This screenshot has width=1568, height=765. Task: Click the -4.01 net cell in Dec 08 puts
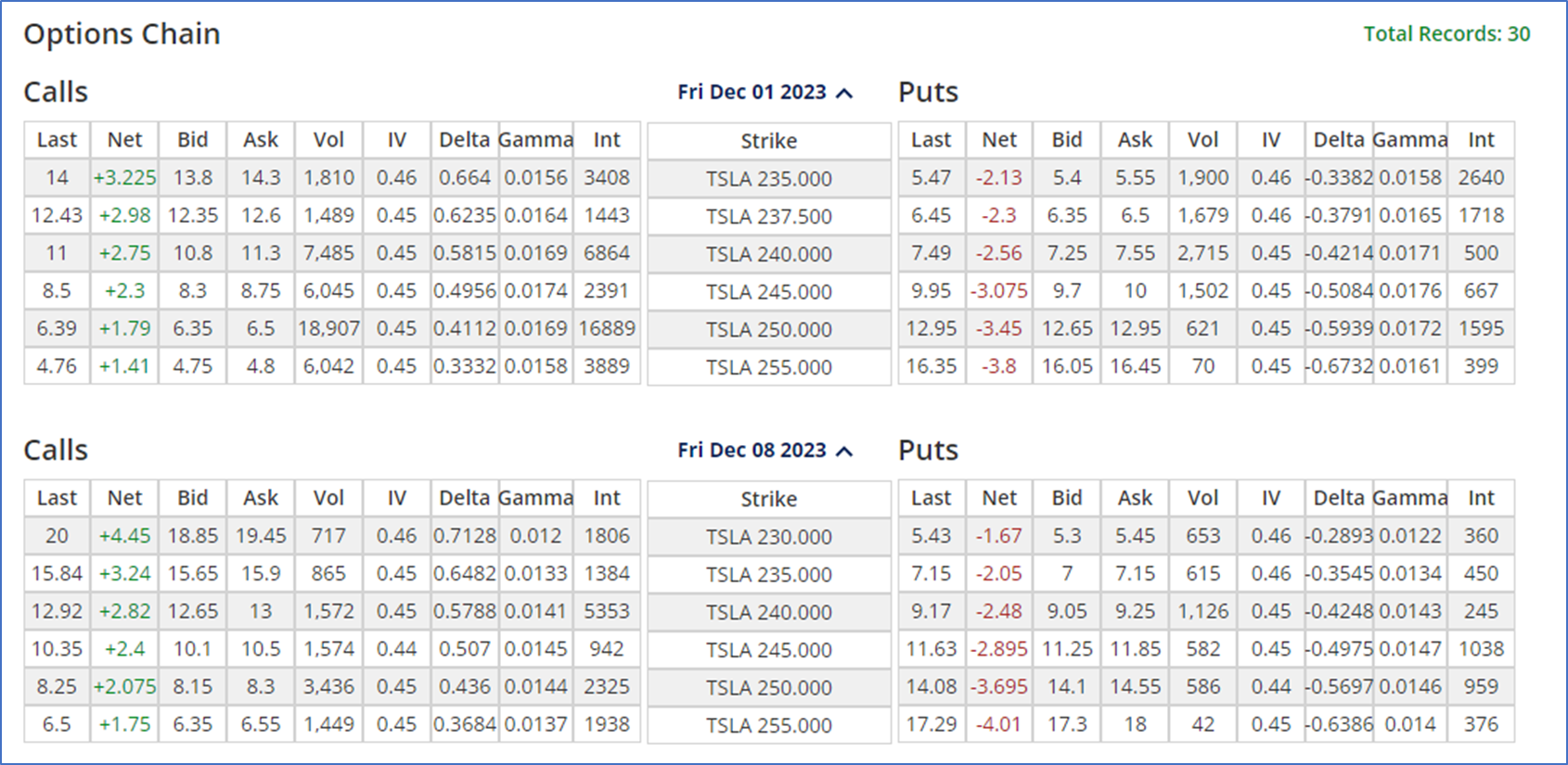(x=999, y=724)
